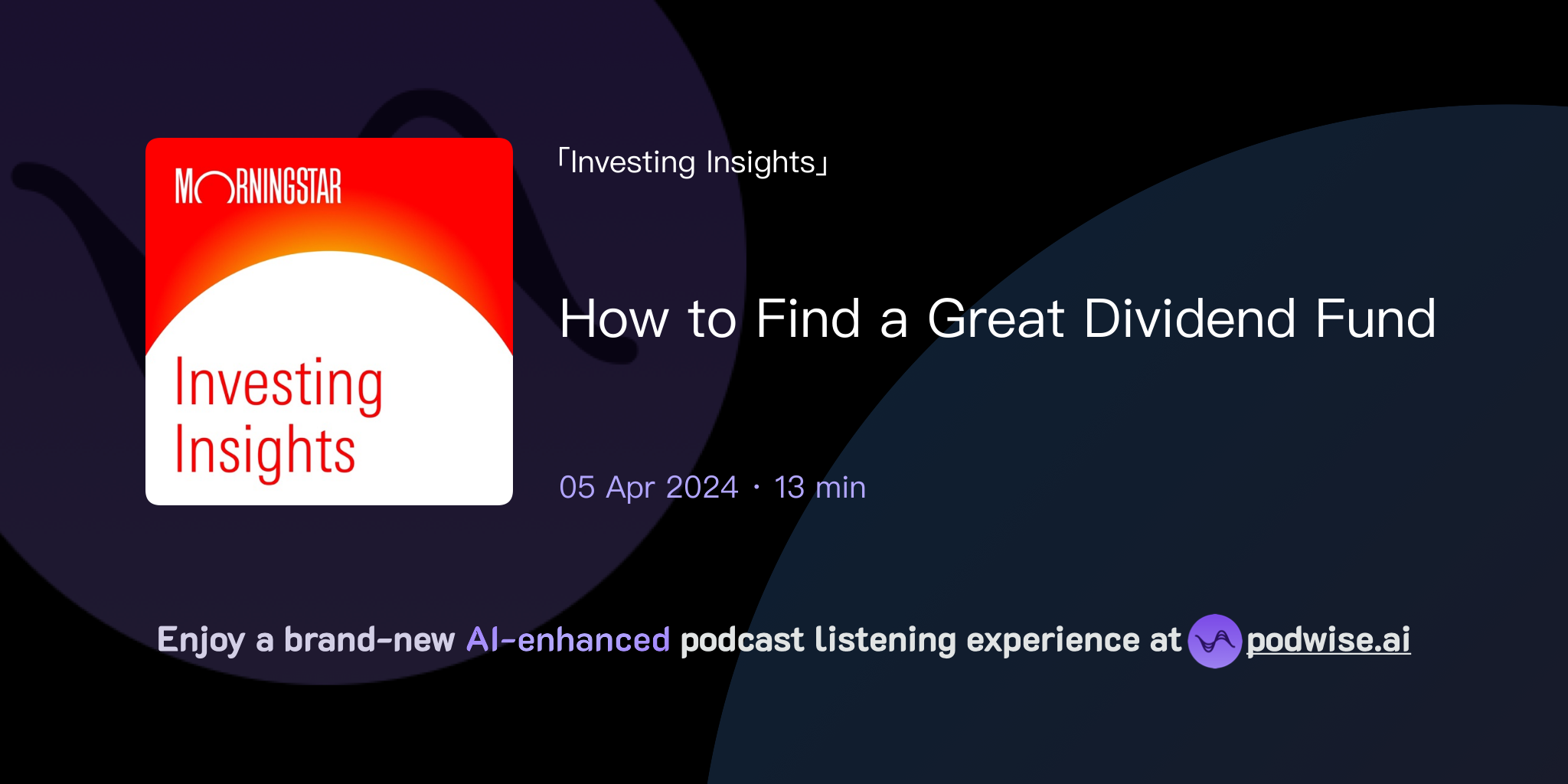Click the dot separator between date and duration
1568x784 pixels.
756,487
